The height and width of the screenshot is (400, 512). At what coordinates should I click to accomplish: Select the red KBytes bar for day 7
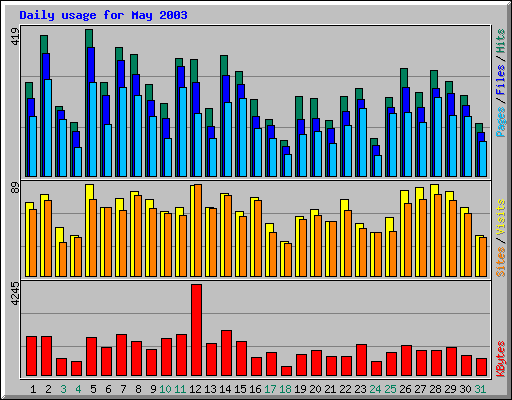point(121,355)
